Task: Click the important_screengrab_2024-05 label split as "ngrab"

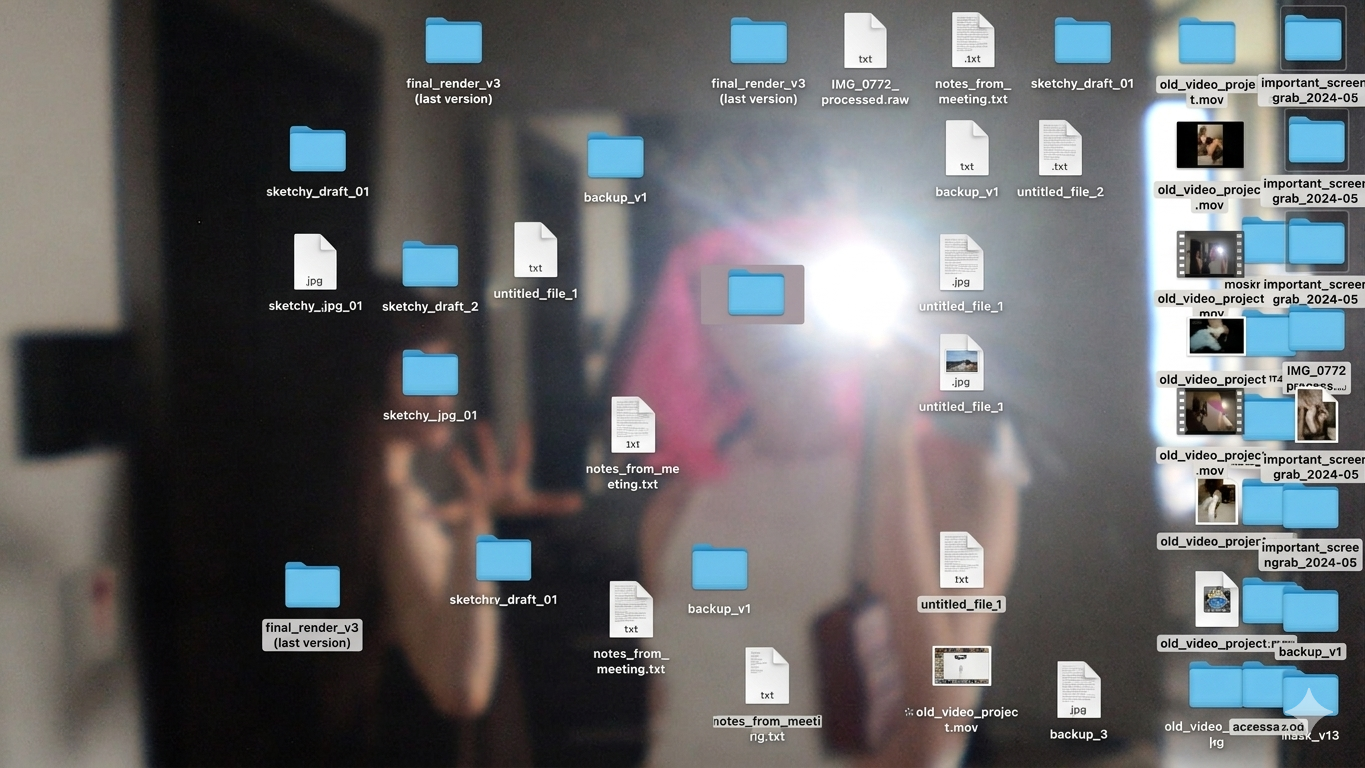Action: [1309, 555]
